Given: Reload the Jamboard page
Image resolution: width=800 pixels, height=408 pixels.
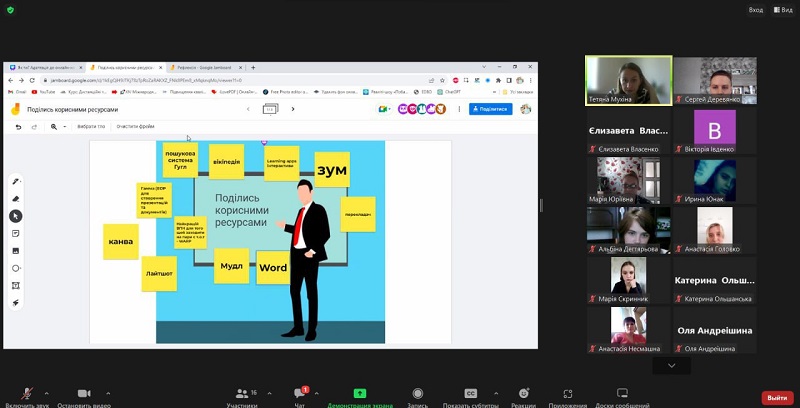Looking at the screenshot, I should click(32, 81).
